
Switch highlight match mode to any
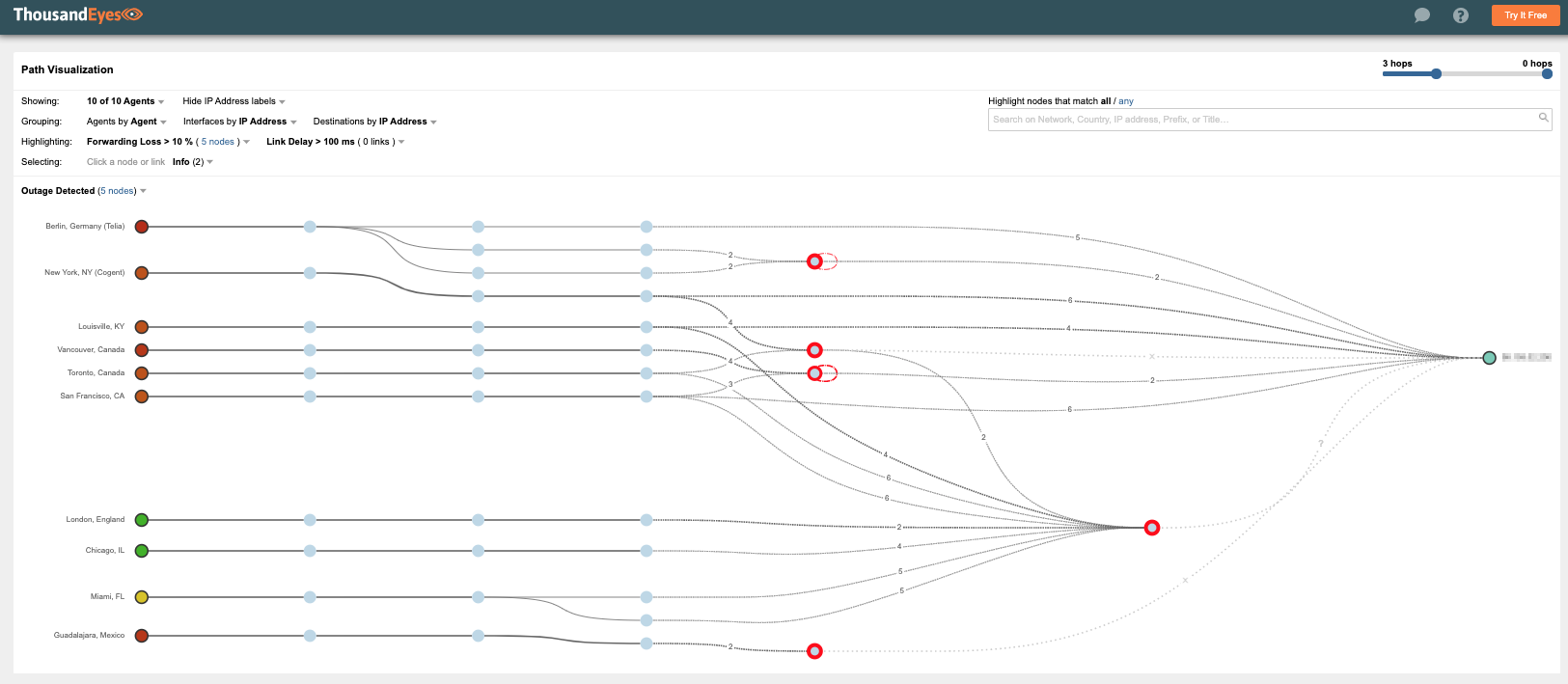coord(1126,101)
